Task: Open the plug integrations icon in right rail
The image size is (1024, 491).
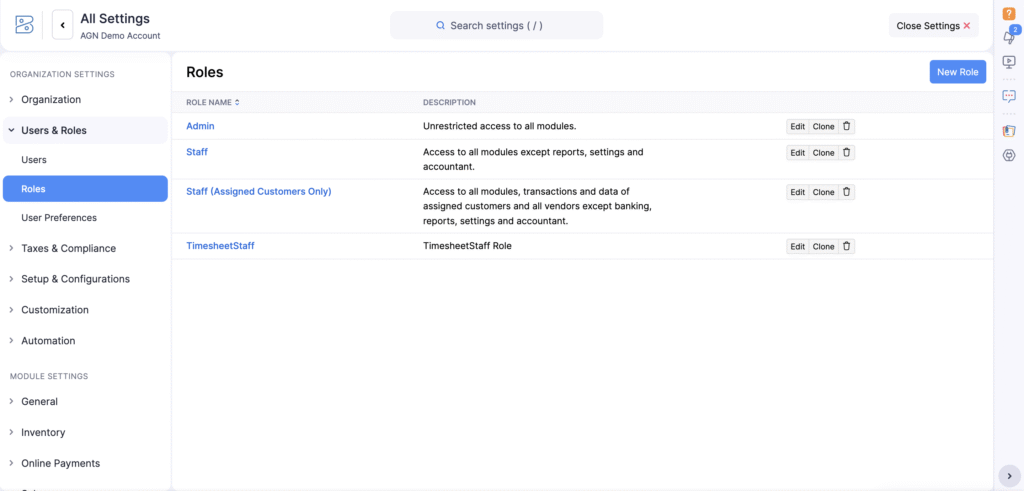Action: coord(1009,155)
